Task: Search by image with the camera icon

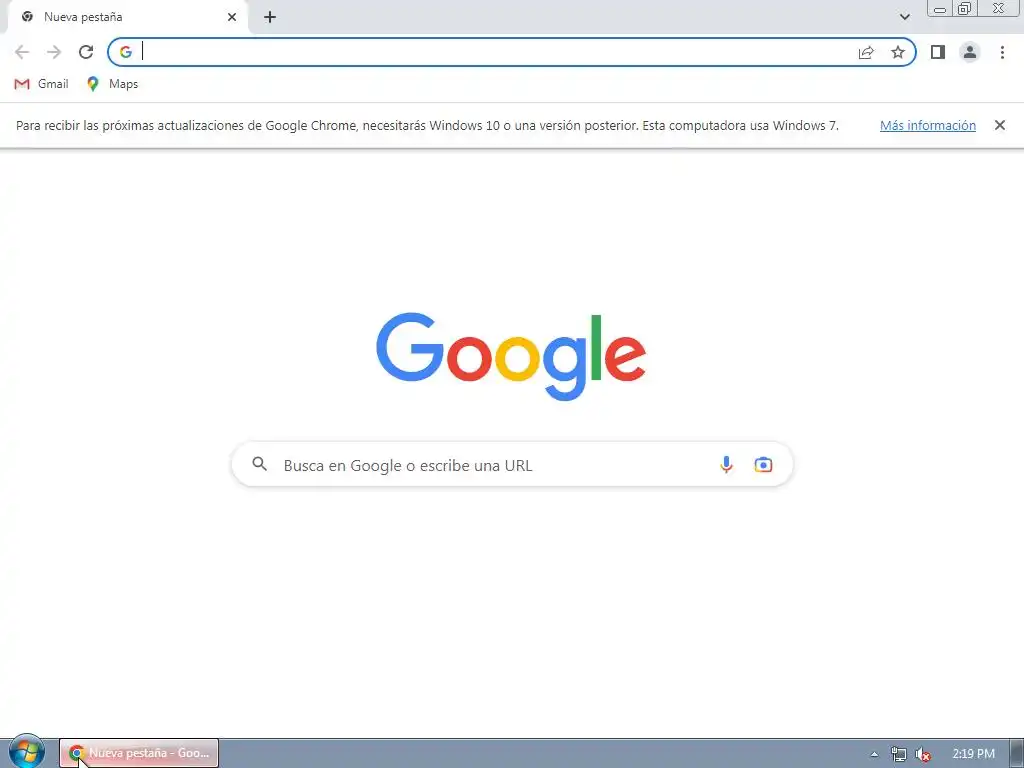Action: point(763,464)
